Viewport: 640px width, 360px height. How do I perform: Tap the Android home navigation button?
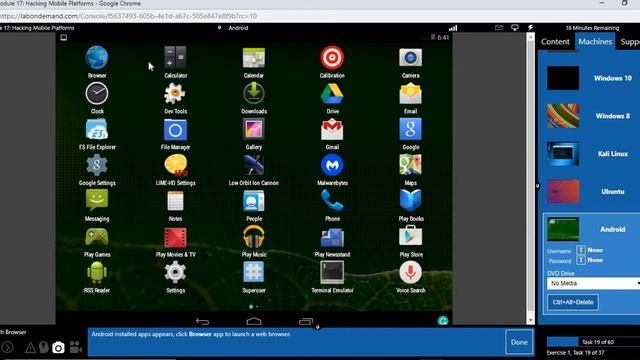pyautogui.click(x=253, y=321)
